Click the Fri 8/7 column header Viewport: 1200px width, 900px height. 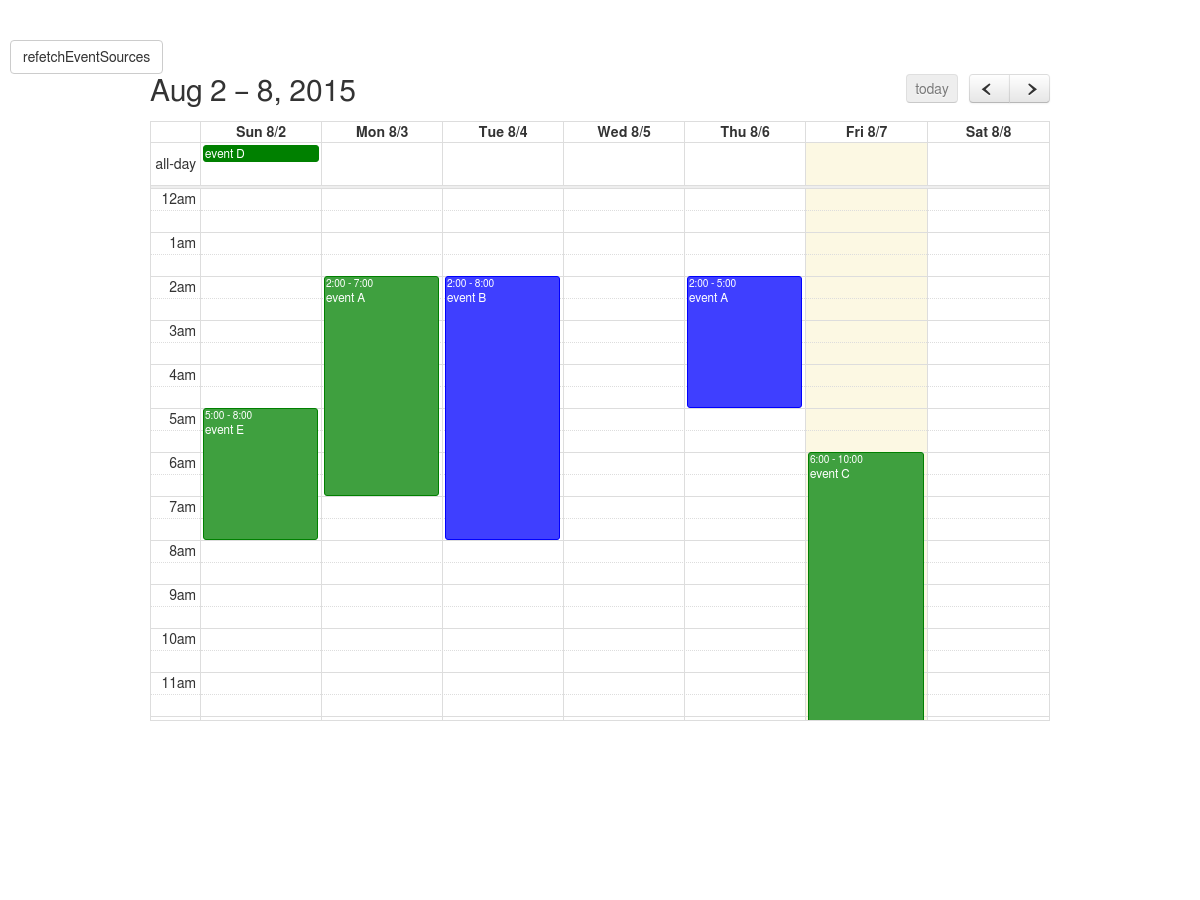(866, 132)
